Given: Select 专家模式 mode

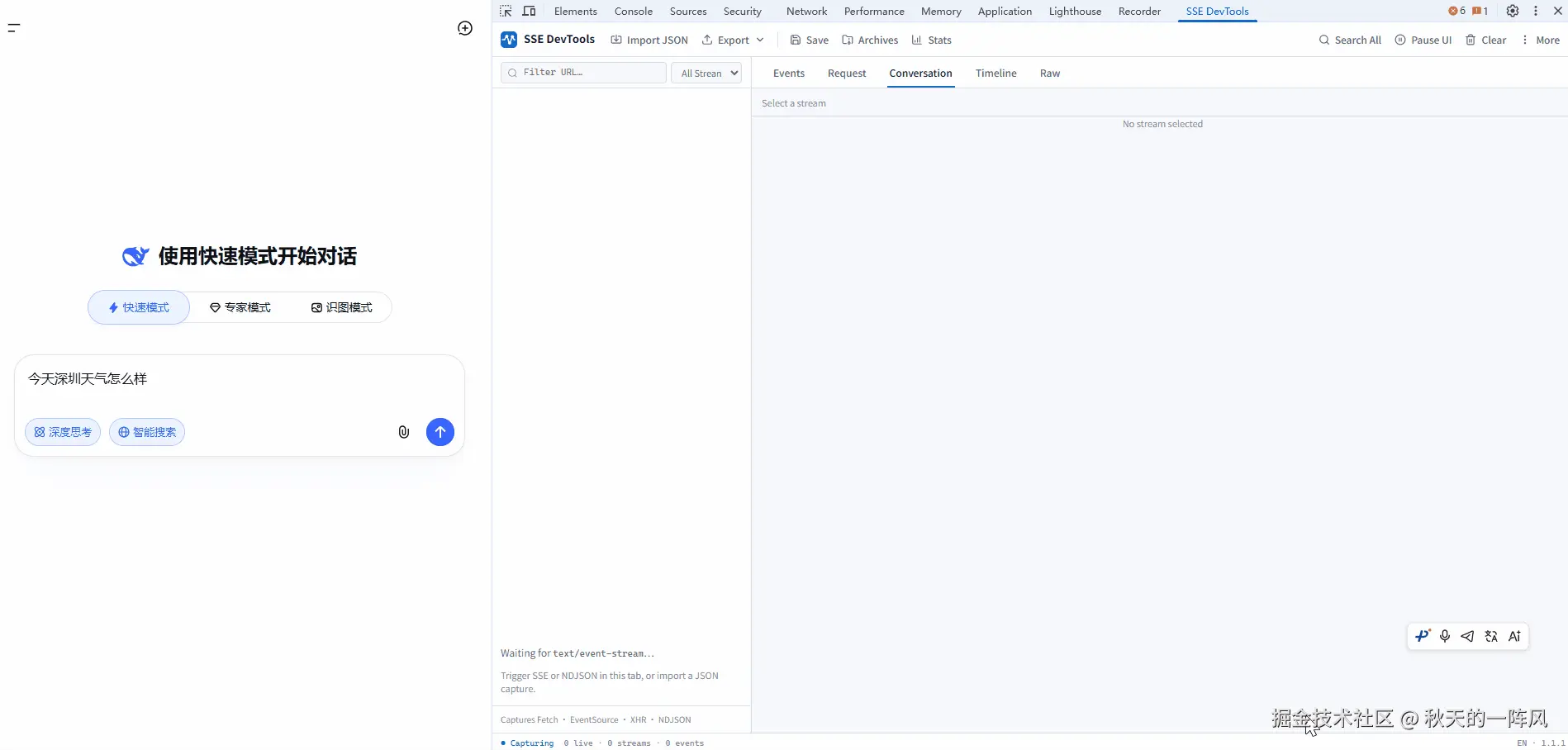Looking at the screenshot, I should pos(240,307).
